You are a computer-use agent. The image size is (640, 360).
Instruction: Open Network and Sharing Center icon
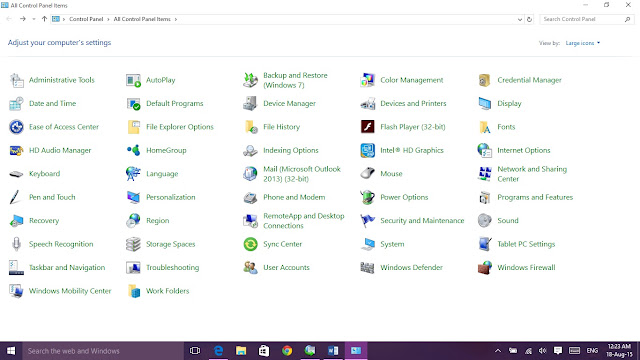(484, 174)
